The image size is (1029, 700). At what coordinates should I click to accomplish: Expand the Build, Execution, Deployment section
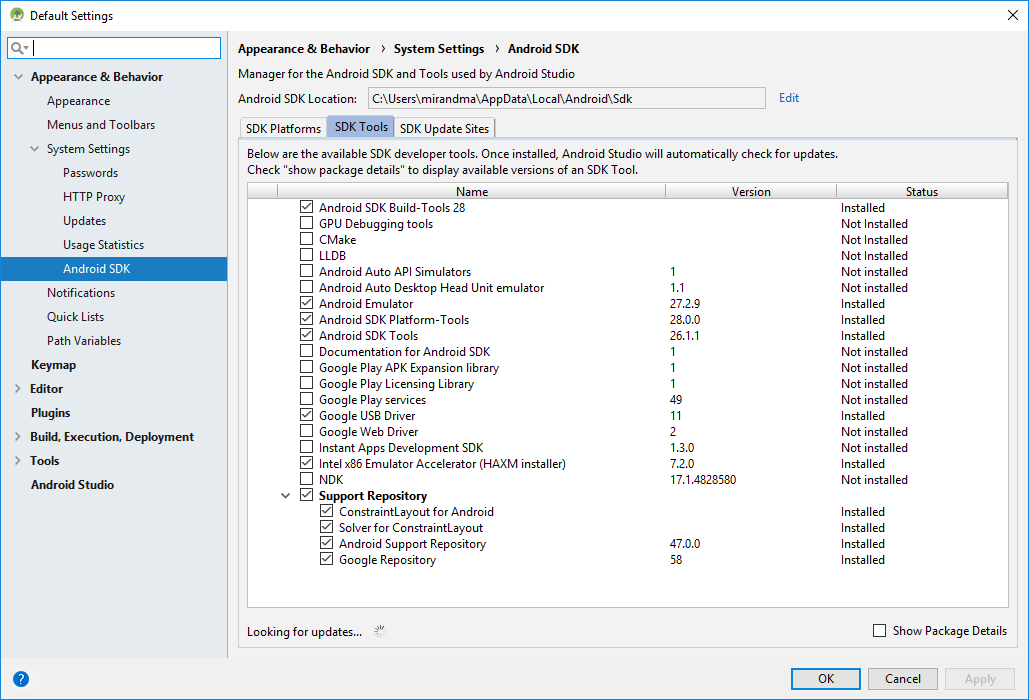point(18,437)
